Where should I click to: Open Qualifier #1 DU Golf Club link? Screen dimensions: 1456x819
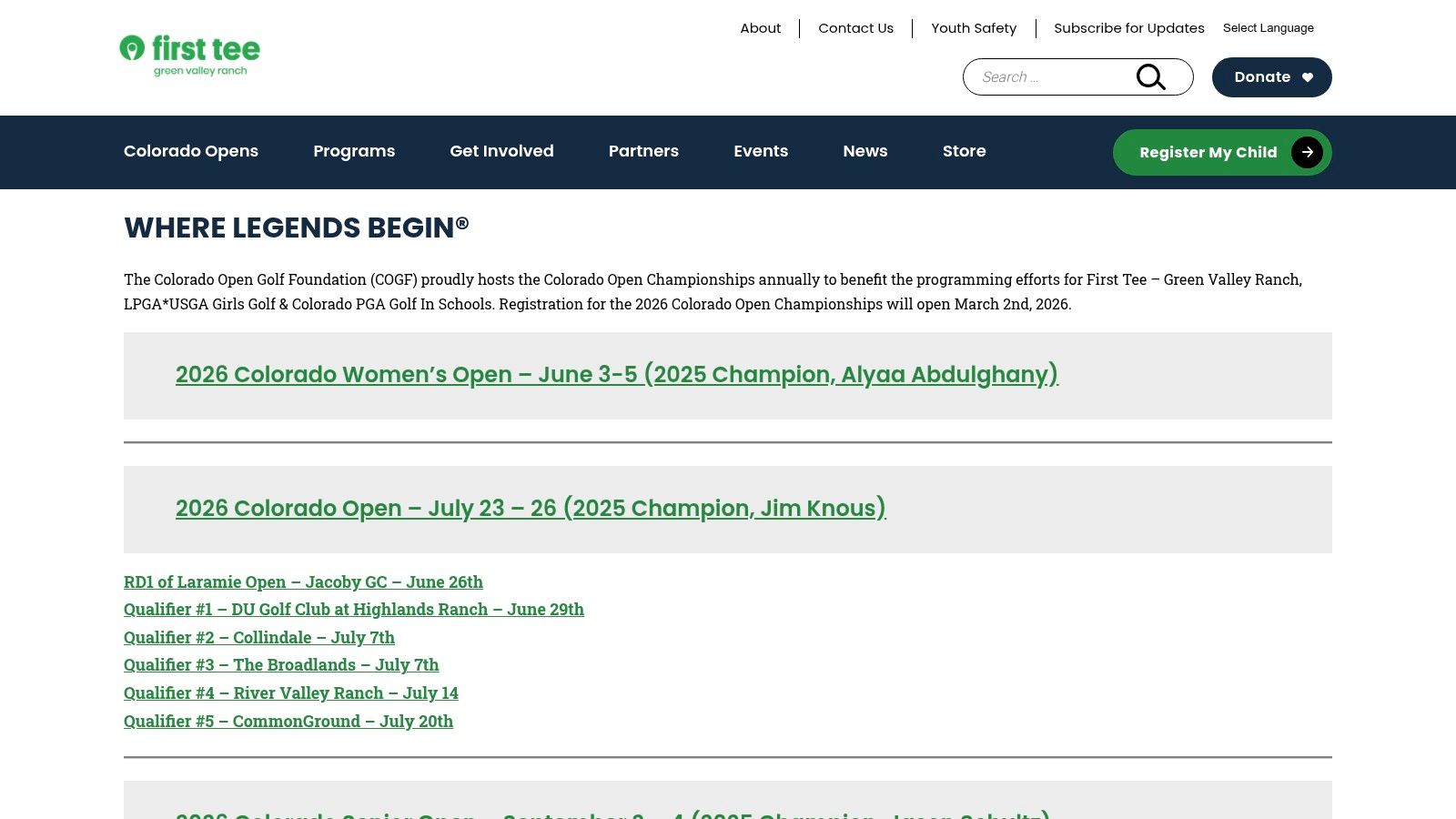pyautogui.click(x=354, y=609)
